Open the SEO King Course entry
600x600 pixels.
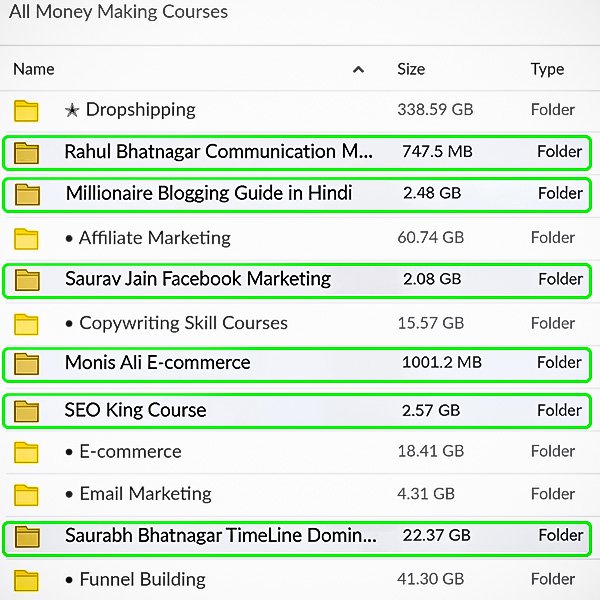click(135, 410)
